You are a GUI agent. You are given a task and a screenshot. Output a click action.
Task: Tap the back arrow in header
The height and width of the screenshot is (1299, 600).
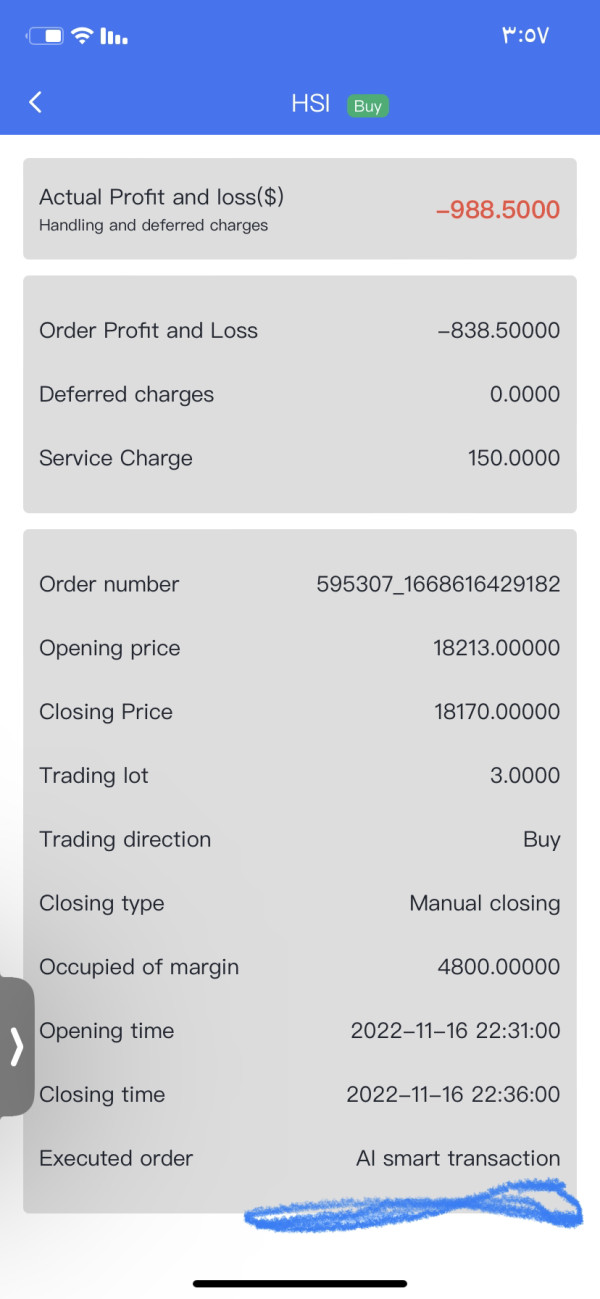36,102
